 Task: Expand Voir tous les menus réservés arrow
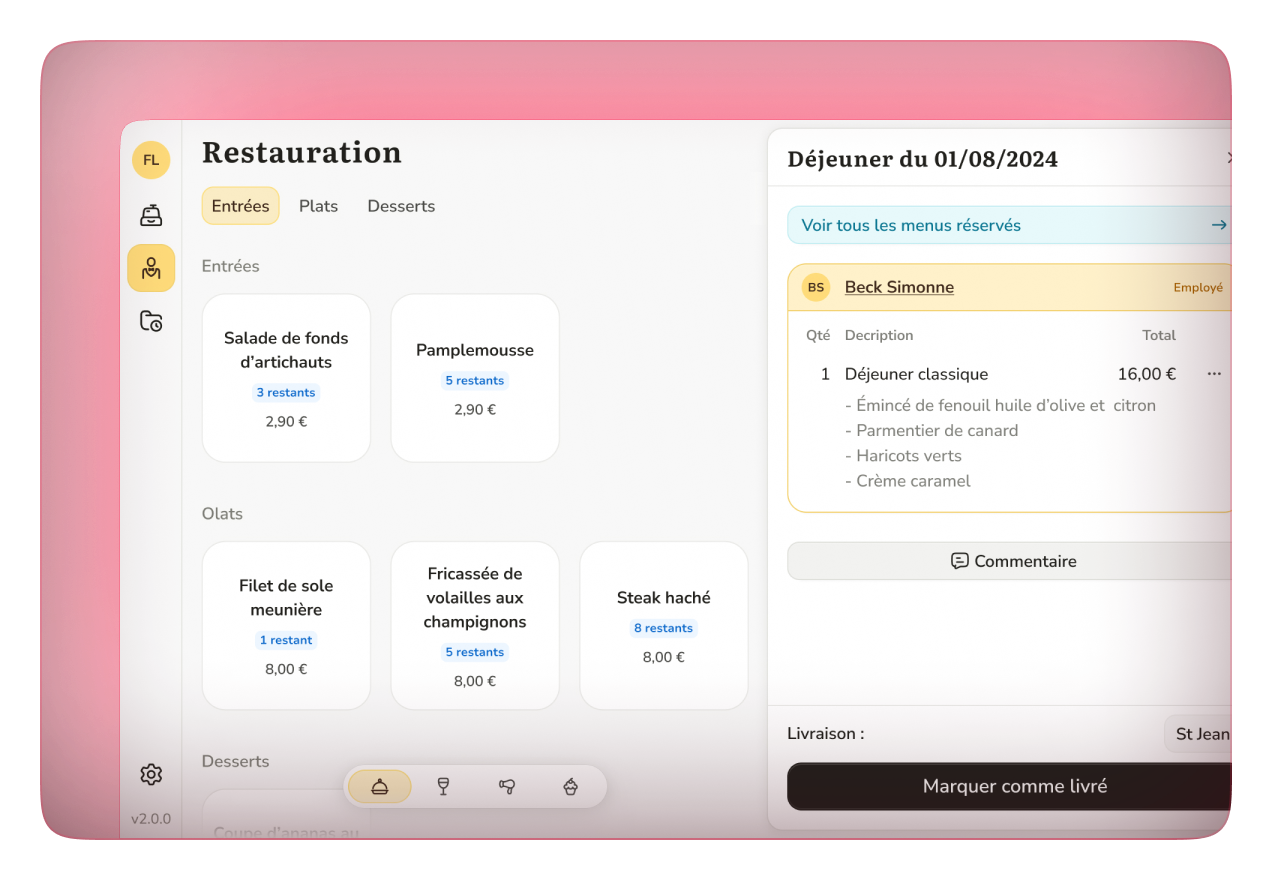1218,225
